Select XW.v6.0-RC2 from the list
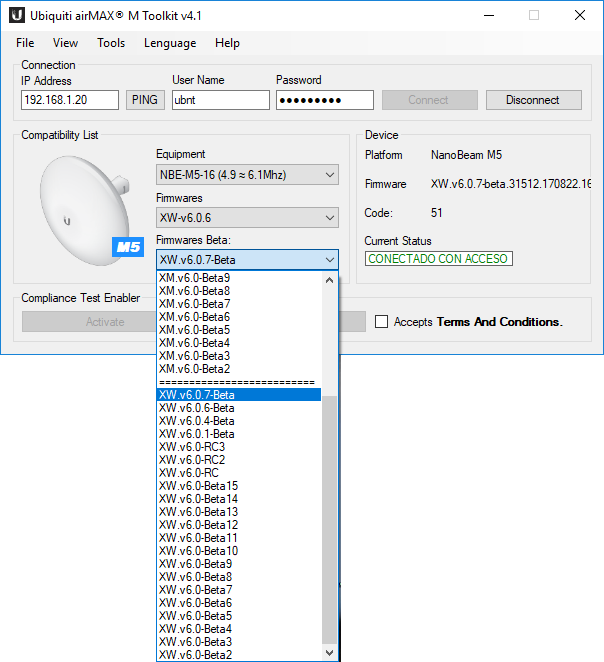The width and height of the screenshot is (604, 662). (x=239, y=460)
